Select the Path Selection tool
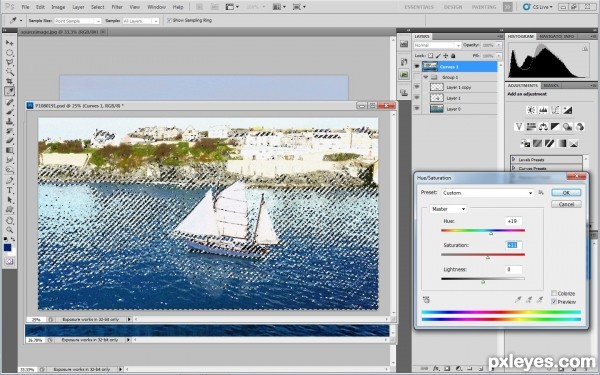This screenshot has width=600, height=375. tap(10, 200)
